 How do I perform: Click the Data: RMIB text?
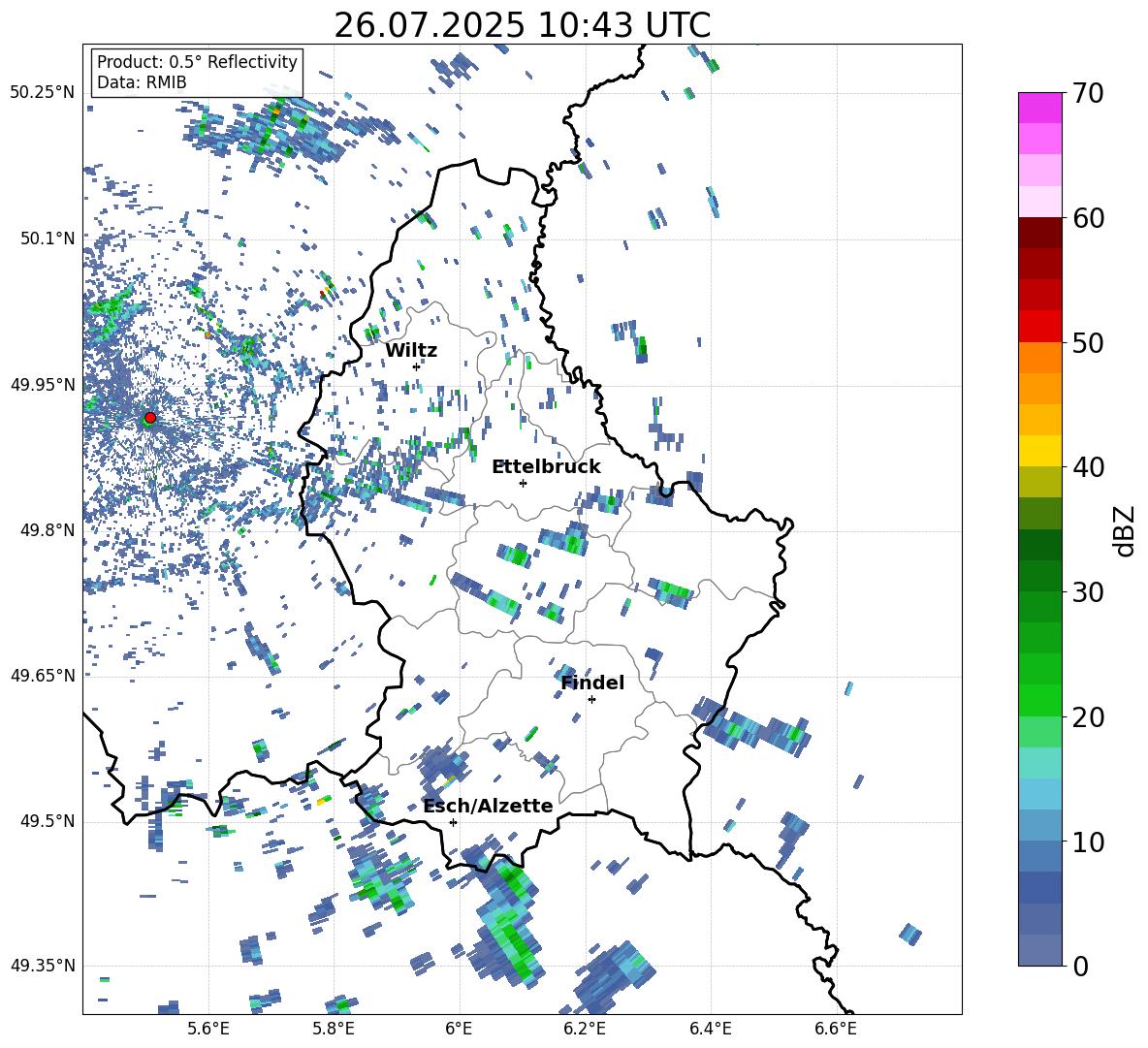(142, 82)
